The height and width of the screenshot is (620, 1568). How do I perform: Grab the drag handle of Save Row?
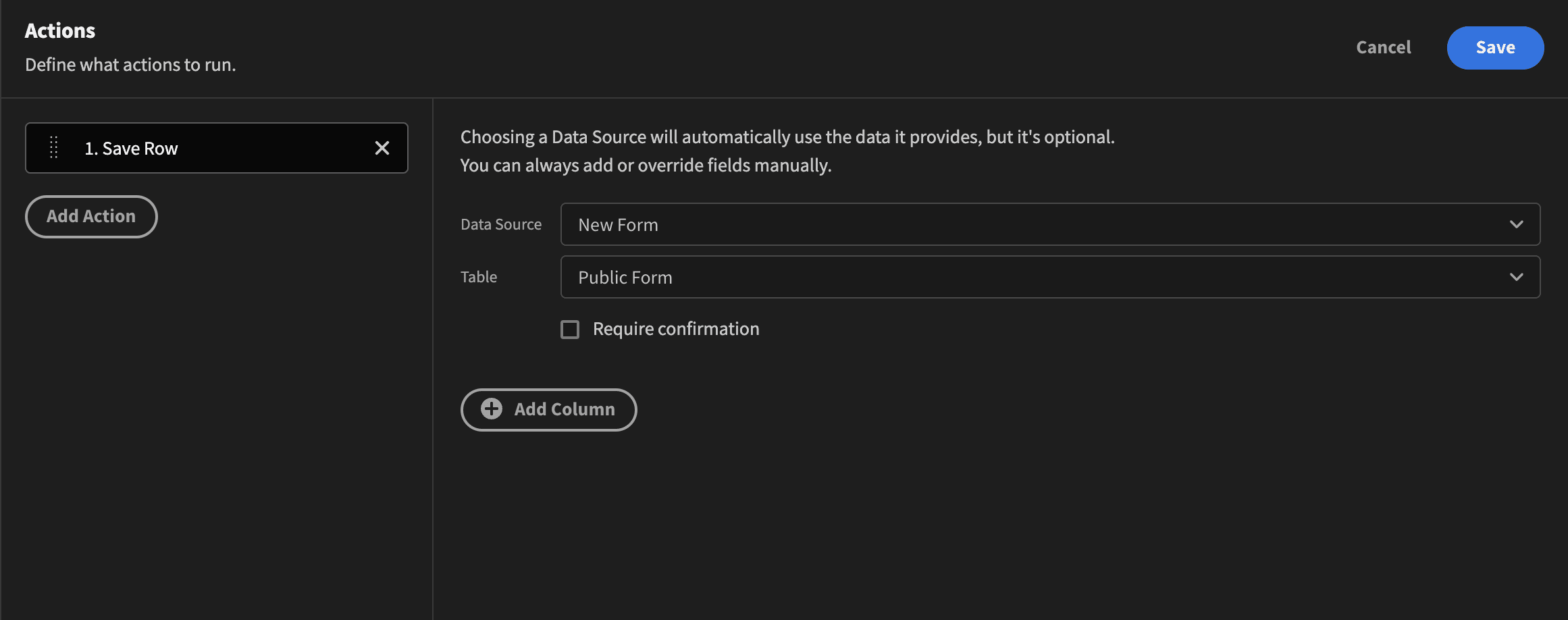click(x=54, y=148)
